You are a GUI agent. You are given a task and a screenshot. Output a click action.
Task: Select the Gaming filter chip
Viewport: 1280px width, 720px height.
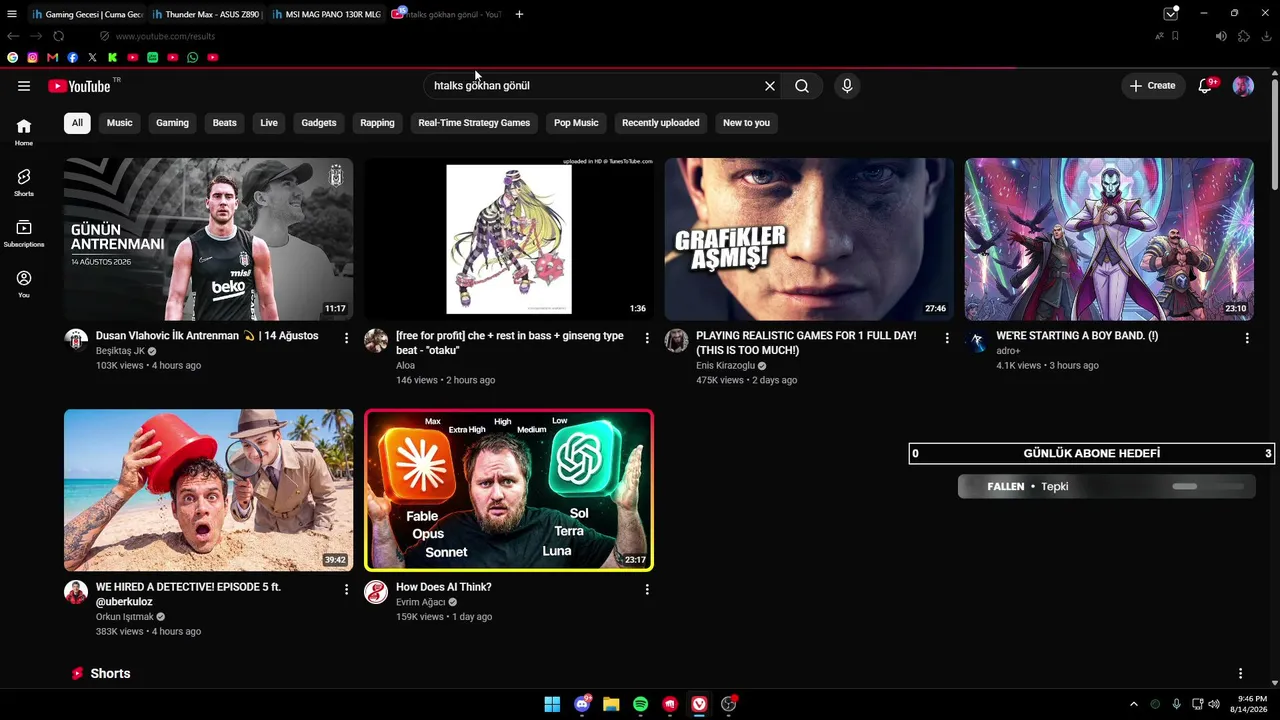[172, 123]
